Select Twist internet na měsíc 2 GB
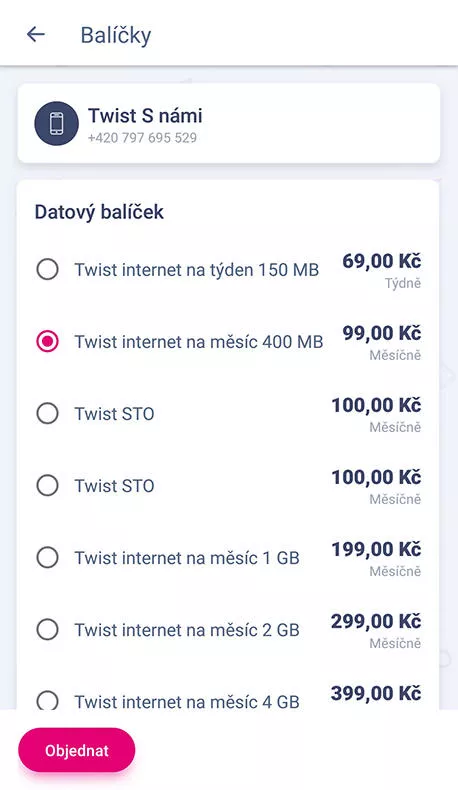This screenshot has width=458, height=790. tap(47, 629)
